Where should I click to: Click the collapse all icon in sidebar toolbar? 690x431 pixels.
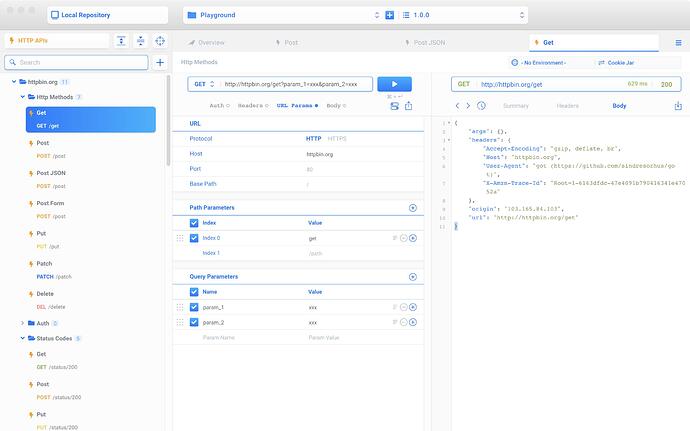click(140, 41)
